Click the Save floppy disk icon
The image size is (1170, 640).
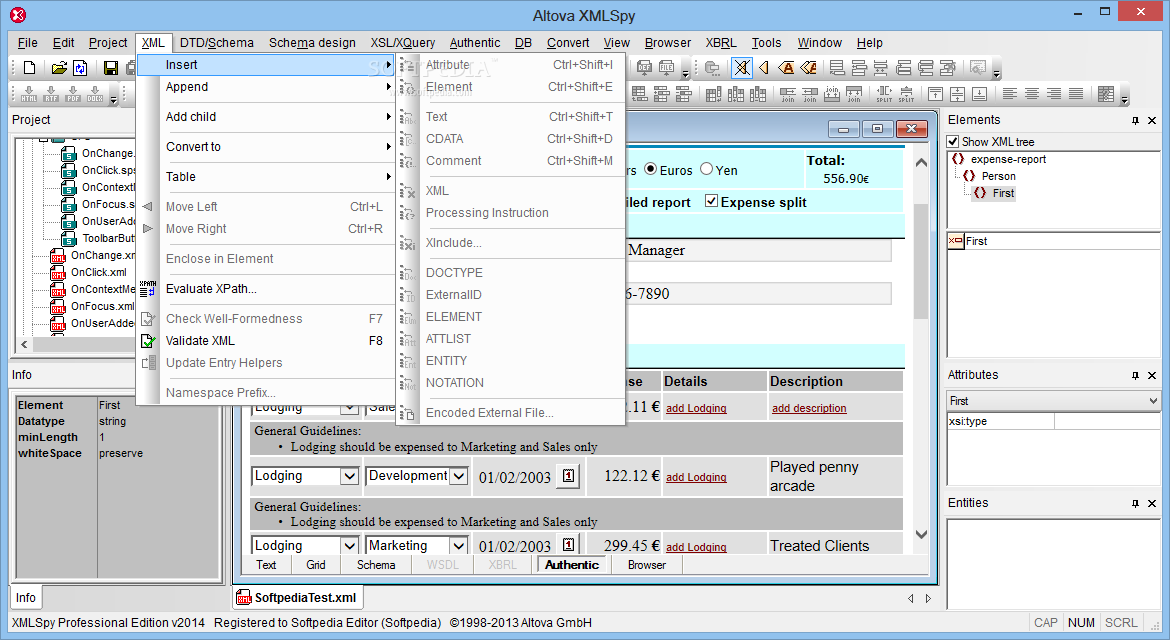pos(110,68)
